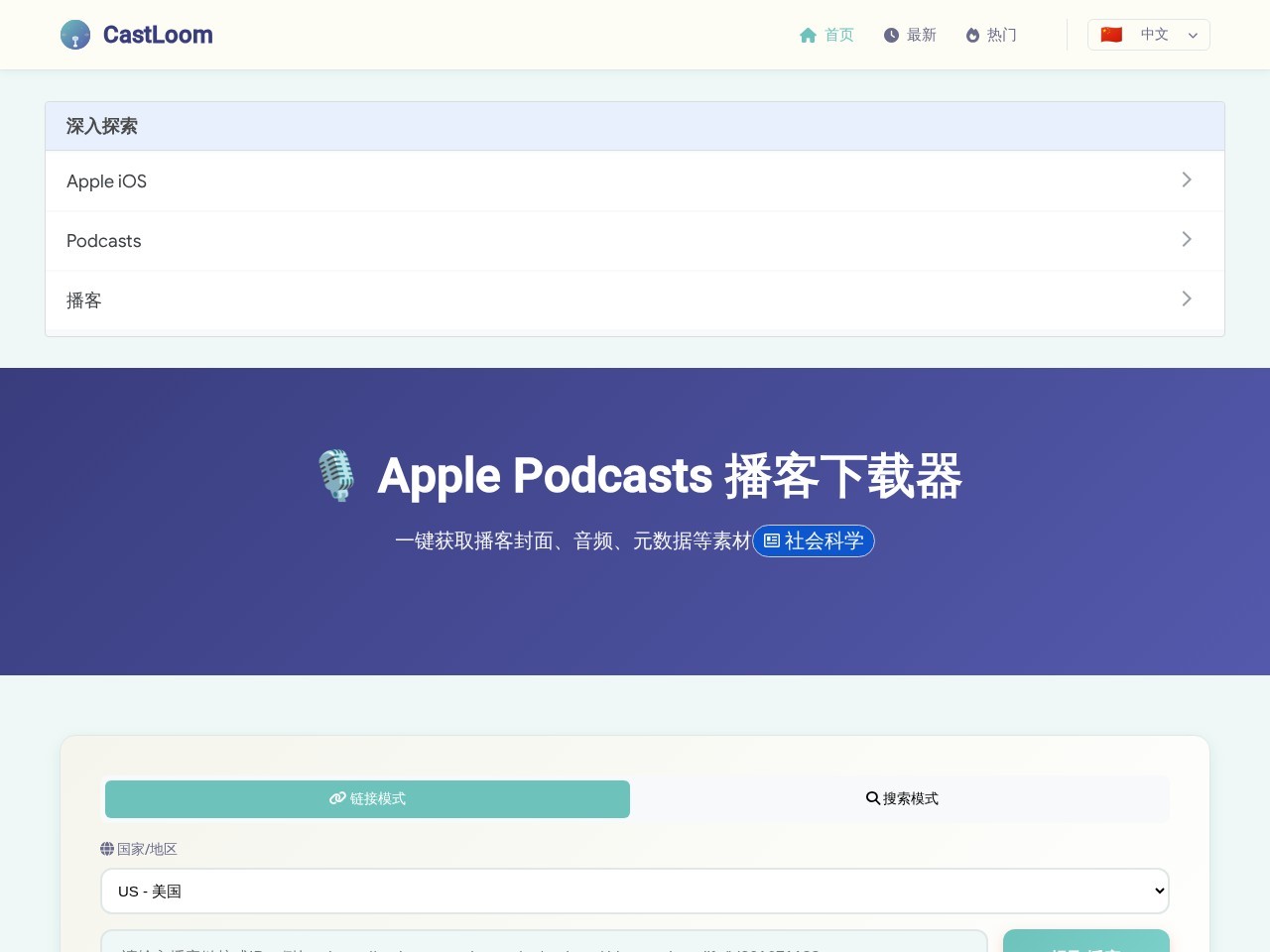The height and width of the screenshot is (952, 1270).
Task: Click the flame icon beside 热门
Action: coord(972,36)
